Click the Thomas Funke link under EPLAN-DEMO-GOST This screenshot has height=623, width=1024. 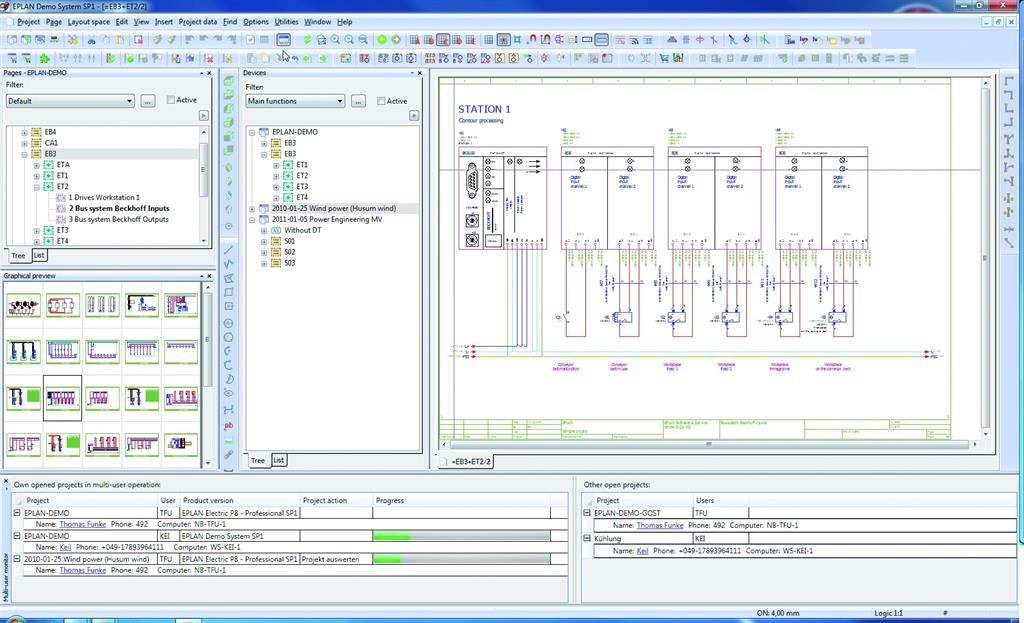(660, 525)
